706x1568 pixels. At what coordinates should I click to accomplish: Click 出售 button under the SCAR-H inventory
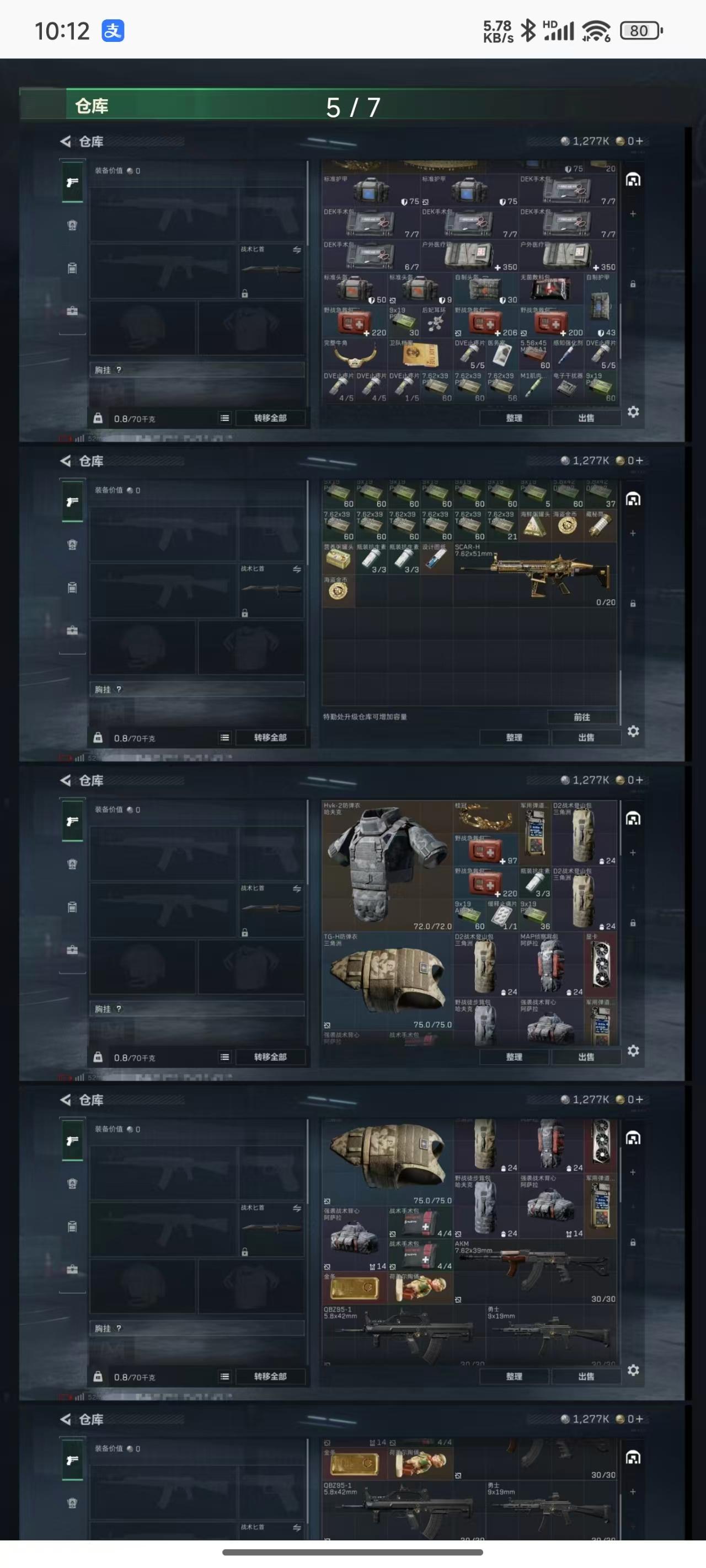(x=586, y=737)
